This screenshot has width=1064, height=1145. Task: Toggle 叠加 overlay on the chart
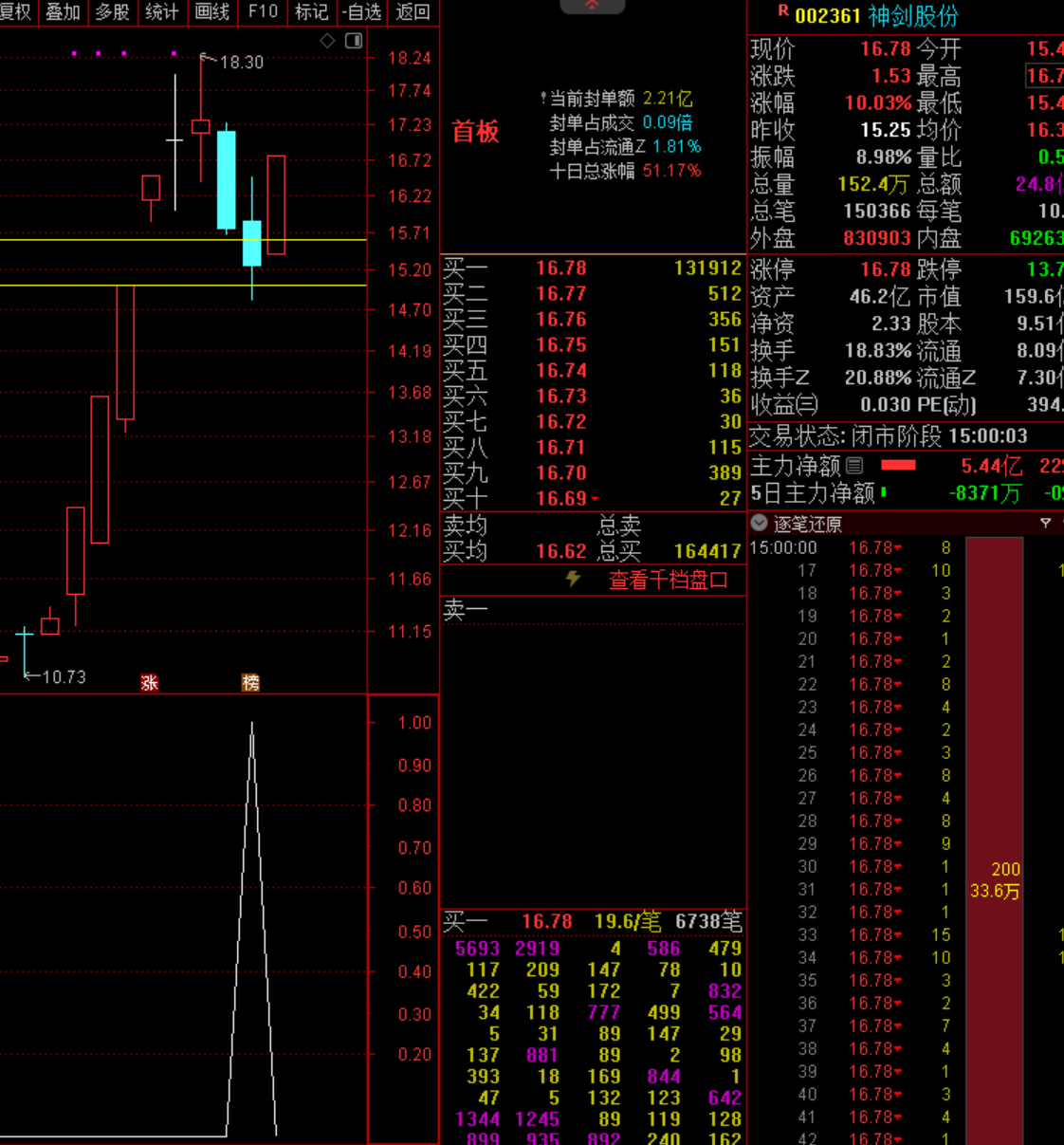click(63, 12)
